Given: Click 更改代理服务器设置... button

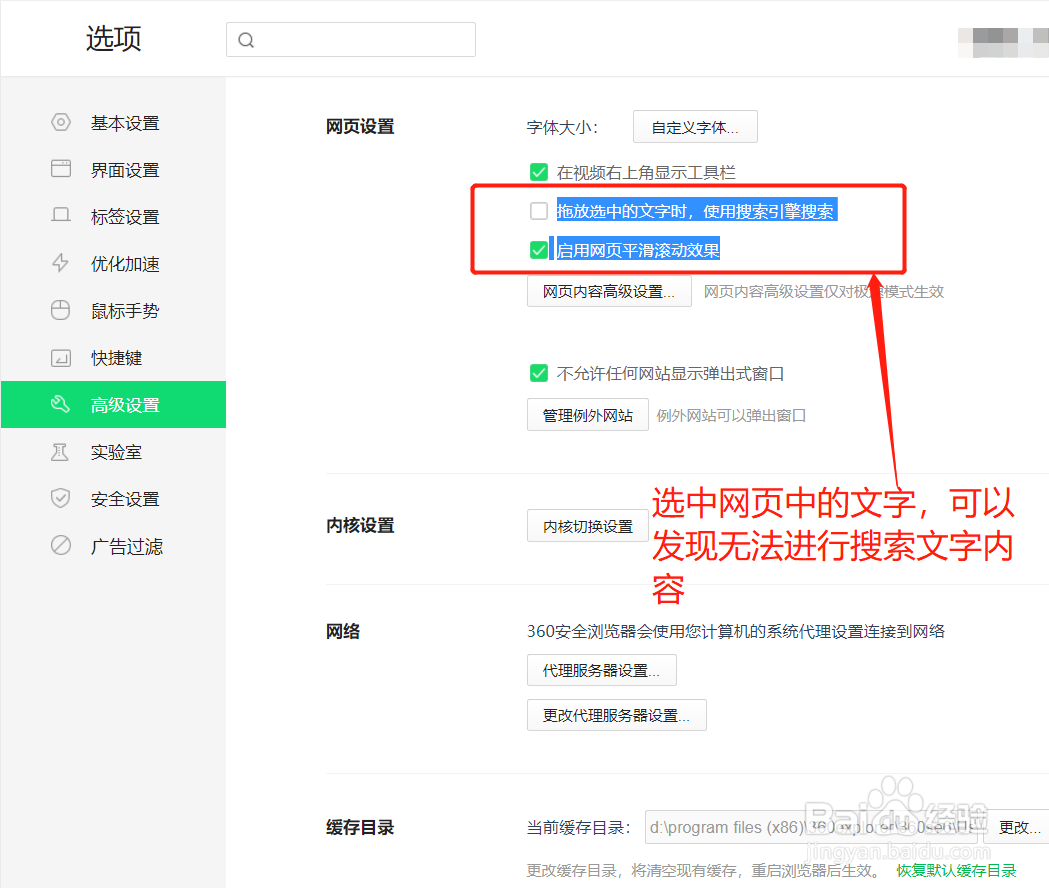Looking at the screenshot, I should coord(616,715).
